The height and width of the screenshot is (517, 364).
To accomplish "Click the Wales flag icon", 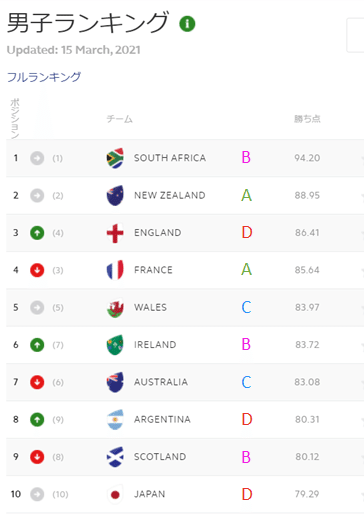I will [115, 307].
